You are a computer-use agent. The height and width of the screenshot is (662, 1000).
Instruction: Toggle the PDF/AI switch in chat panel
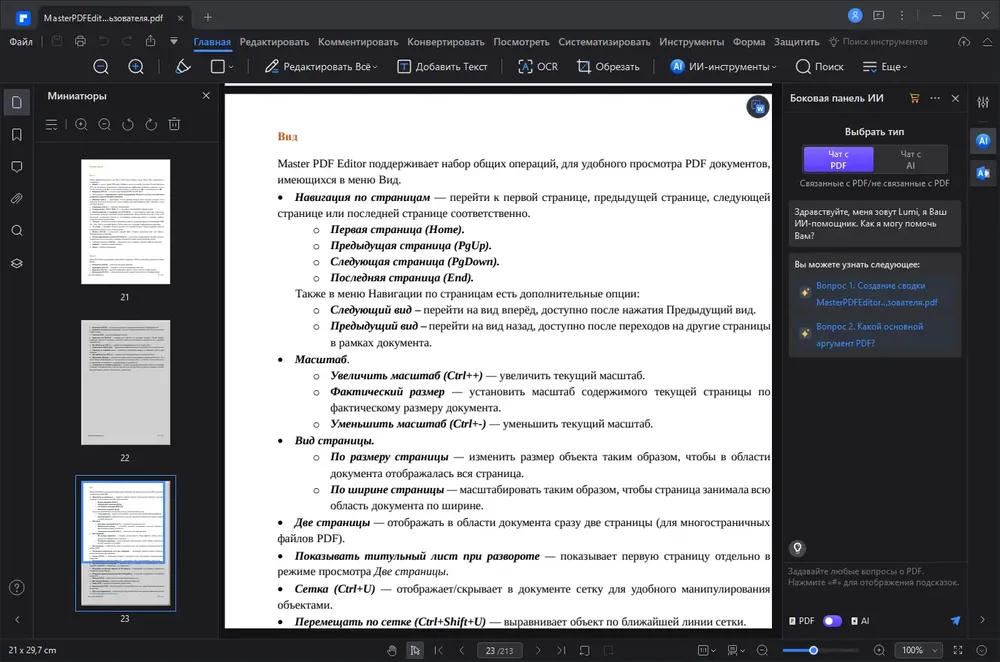tap(832, 621)
